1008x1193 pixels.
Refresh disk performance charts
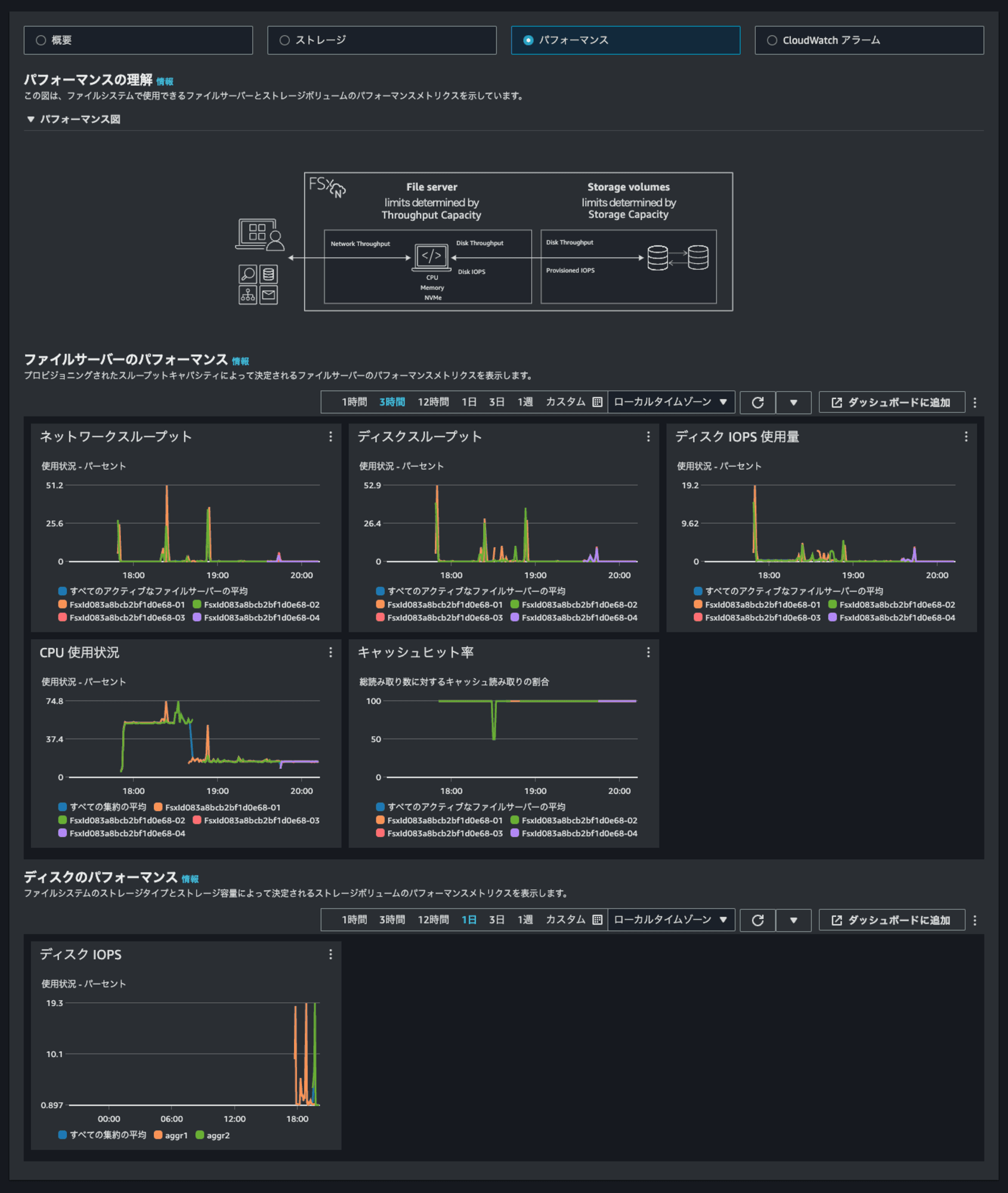coord(757,920)
